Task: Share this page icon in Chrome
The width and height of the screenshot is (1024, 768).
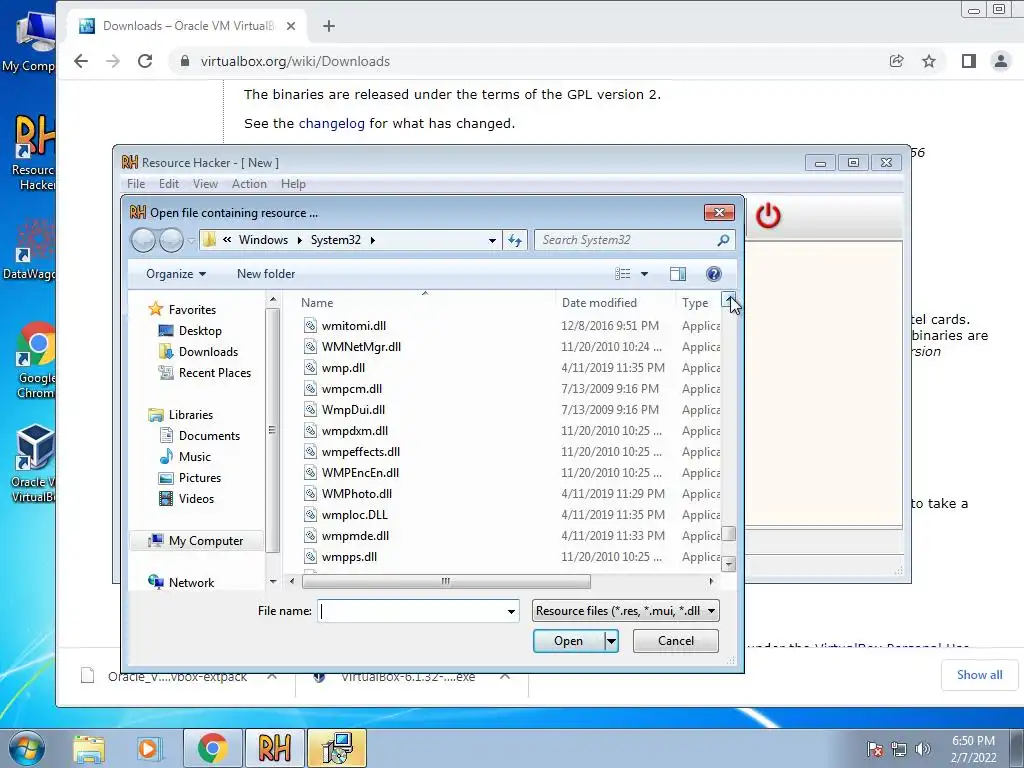Action: pos(896,61)
